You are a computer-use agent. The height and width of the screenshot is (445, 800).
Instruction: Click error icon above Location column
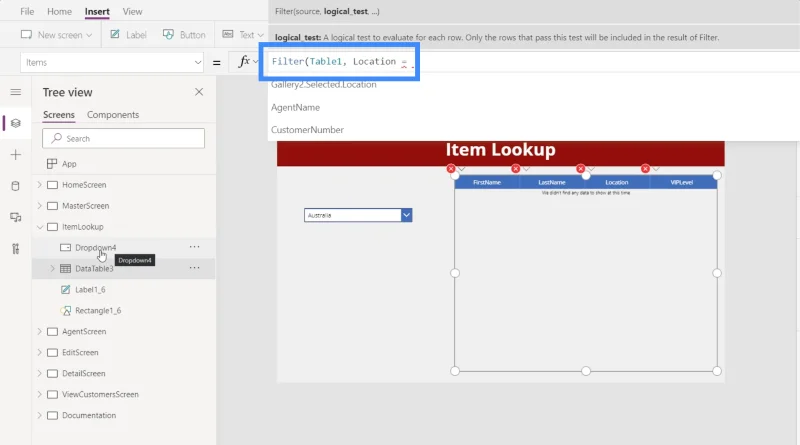(581, 168)
